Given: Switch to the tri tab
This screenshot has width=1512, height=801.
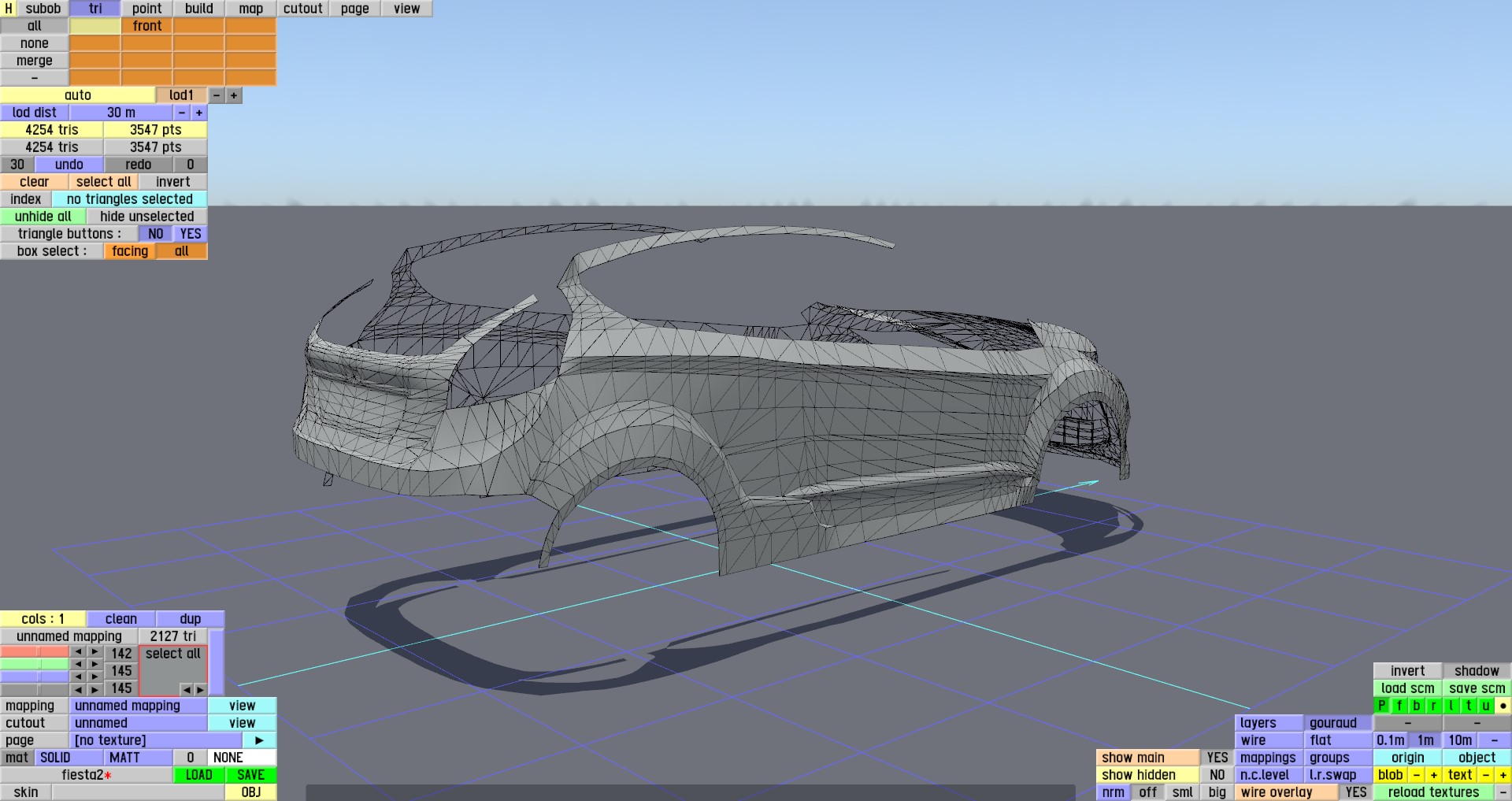Looking at the screenshot, I should tap(95, 9).
